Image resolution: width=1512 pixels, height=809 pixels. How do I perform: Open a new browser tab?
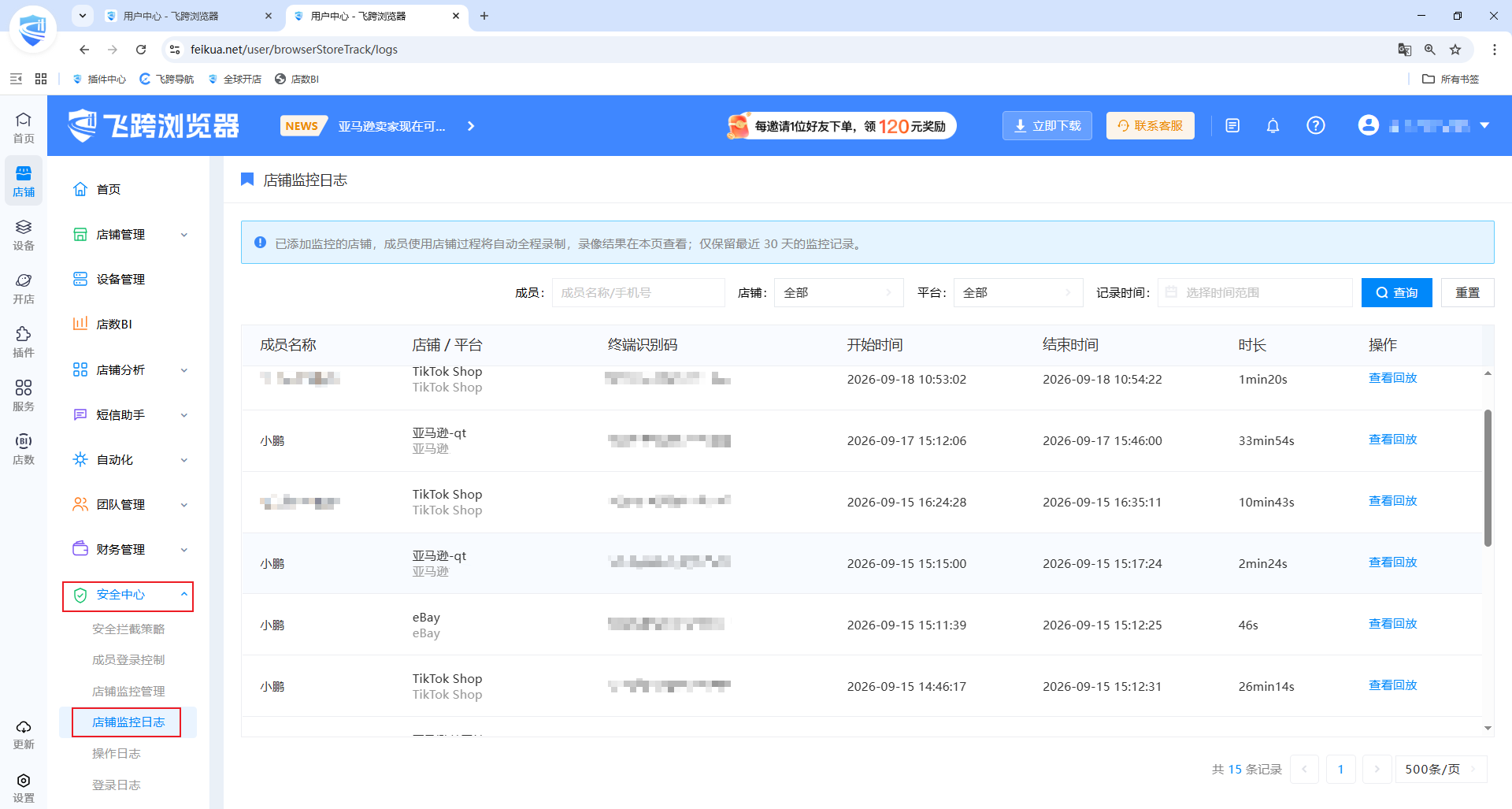[x=484, y=16]
